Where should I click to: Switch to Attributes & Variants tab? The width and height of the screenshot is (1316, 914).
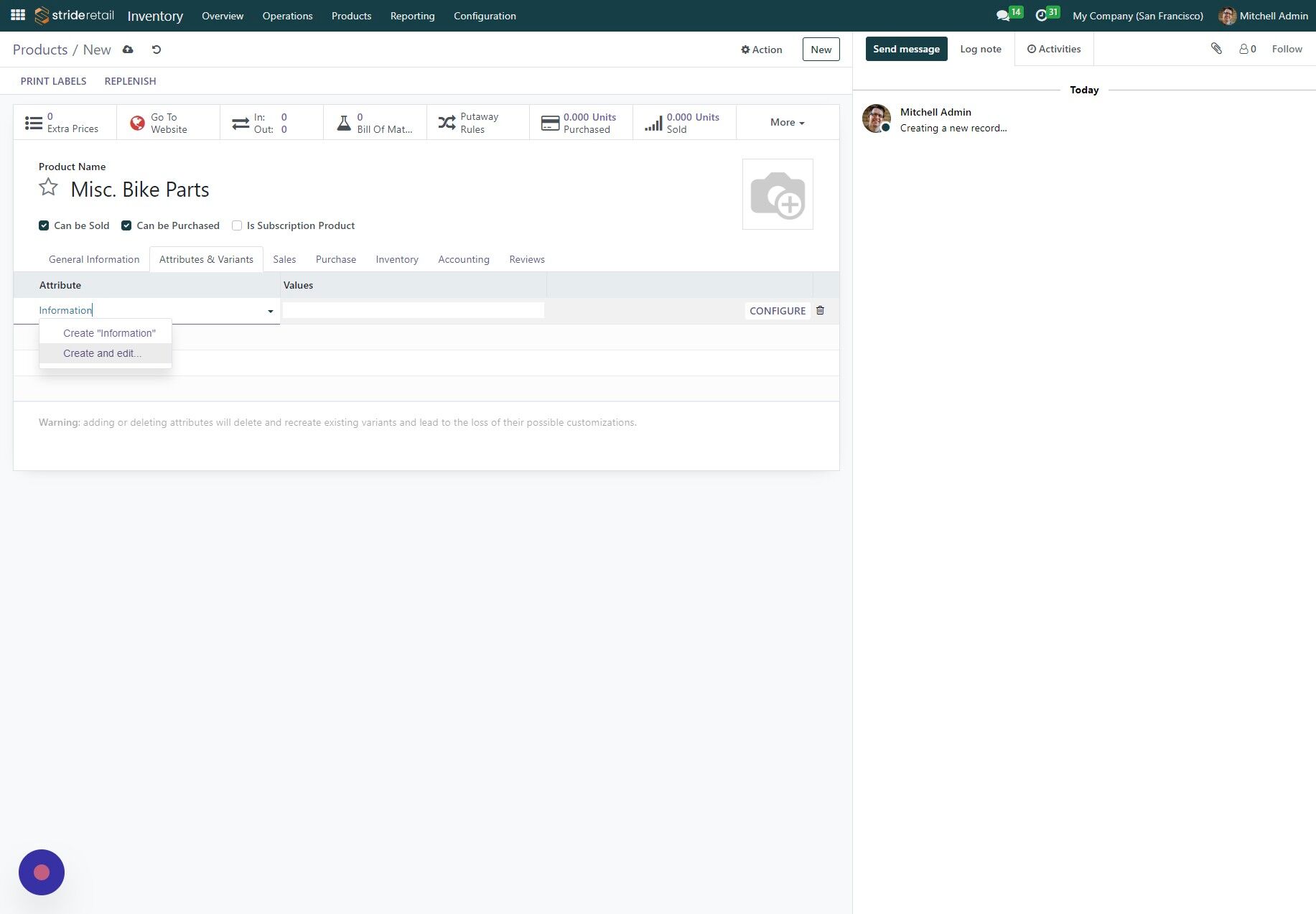tap(206, 259)
